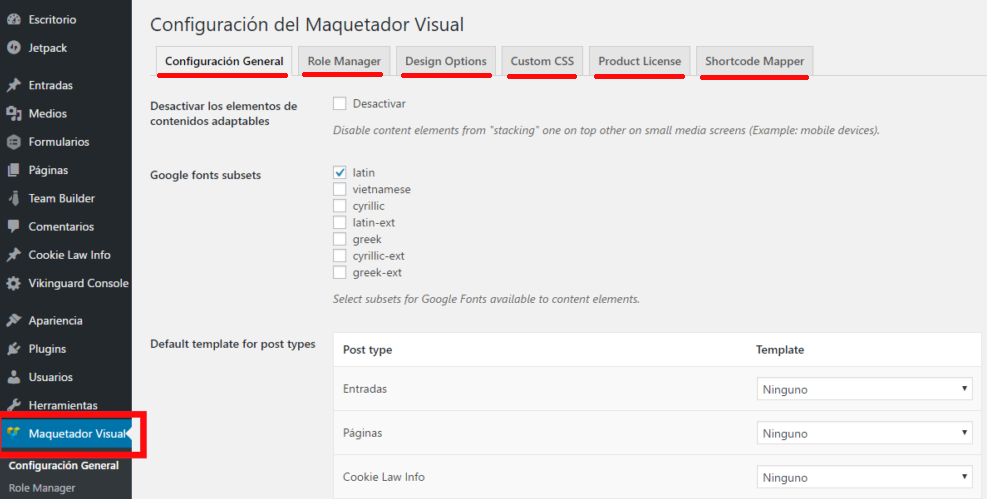Open Comentarios via speech bubble icon
987x499 pixels.
[x=14, y=227]
